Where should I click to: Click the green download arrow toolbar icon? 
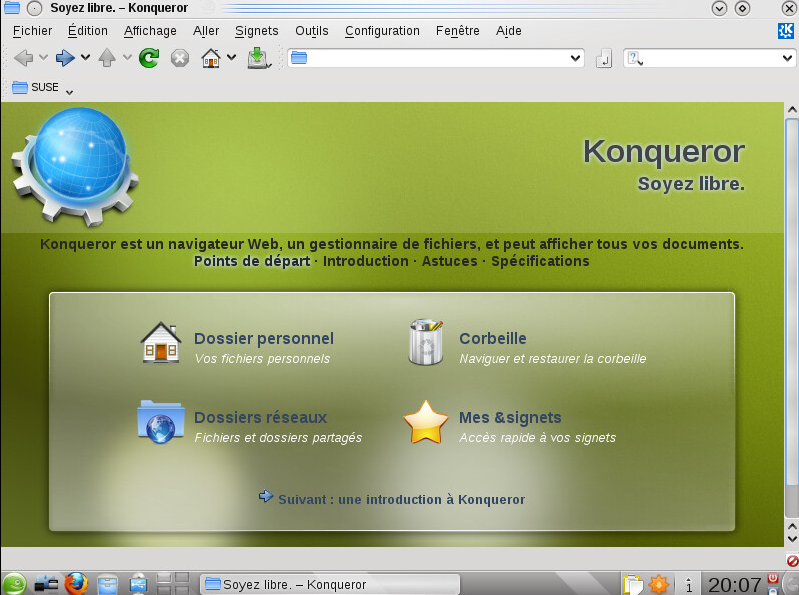tap(258, 58)
